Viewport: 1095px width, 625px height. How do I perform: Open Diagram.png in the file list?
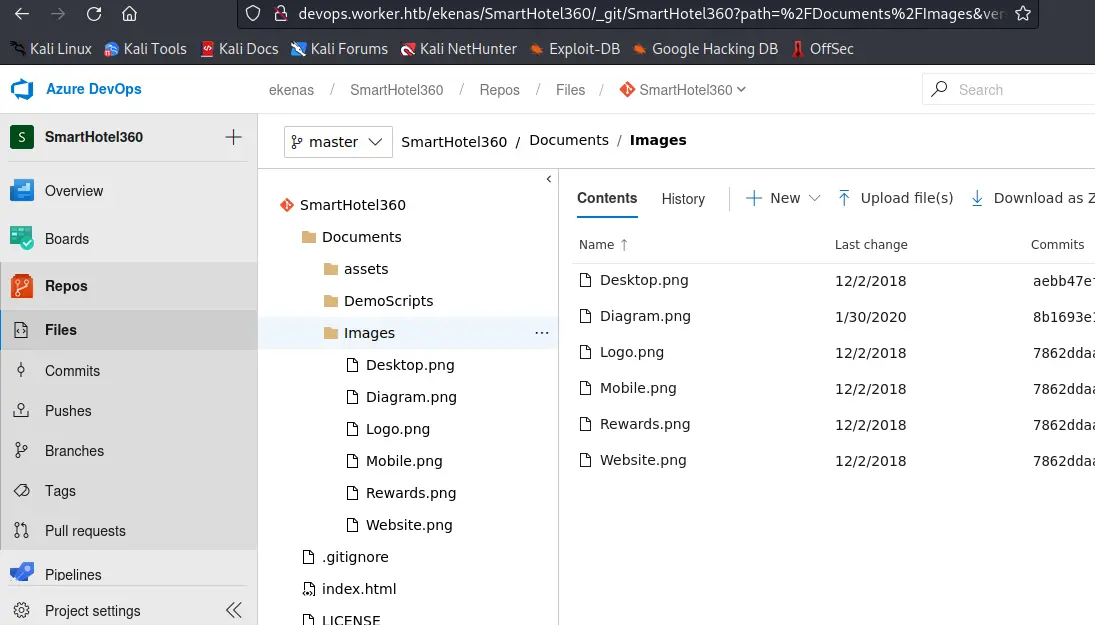(x=645, y=316)
